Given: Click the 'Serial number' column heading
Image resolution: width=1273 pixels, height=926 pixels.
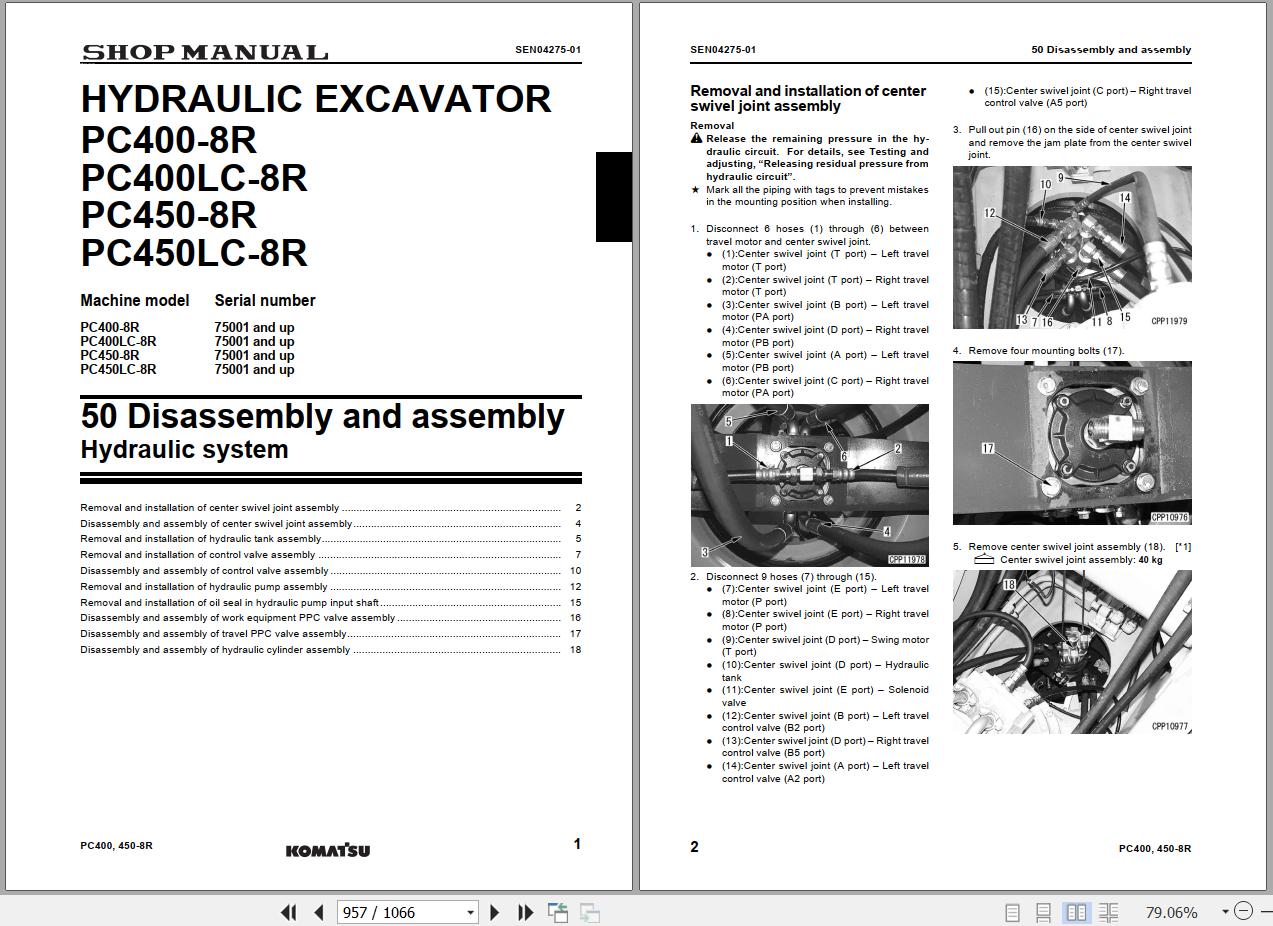Looking at the screenshot, I should (x=265, y=300).
